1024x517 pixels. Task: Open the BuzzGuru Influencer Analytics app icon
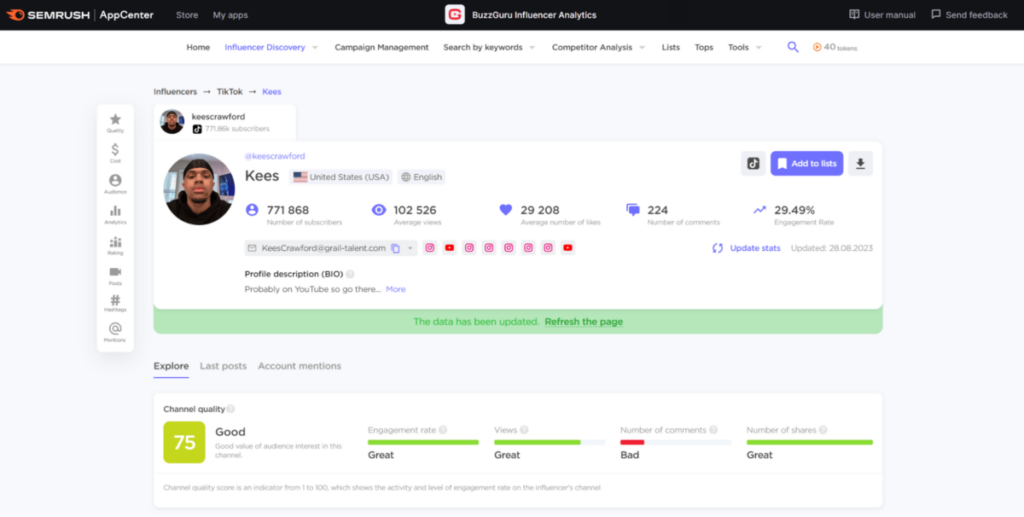(455, 14)
